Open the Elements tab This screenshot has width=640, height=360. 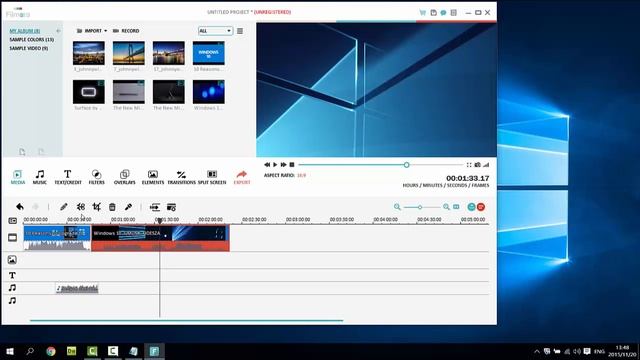[153, 177]
